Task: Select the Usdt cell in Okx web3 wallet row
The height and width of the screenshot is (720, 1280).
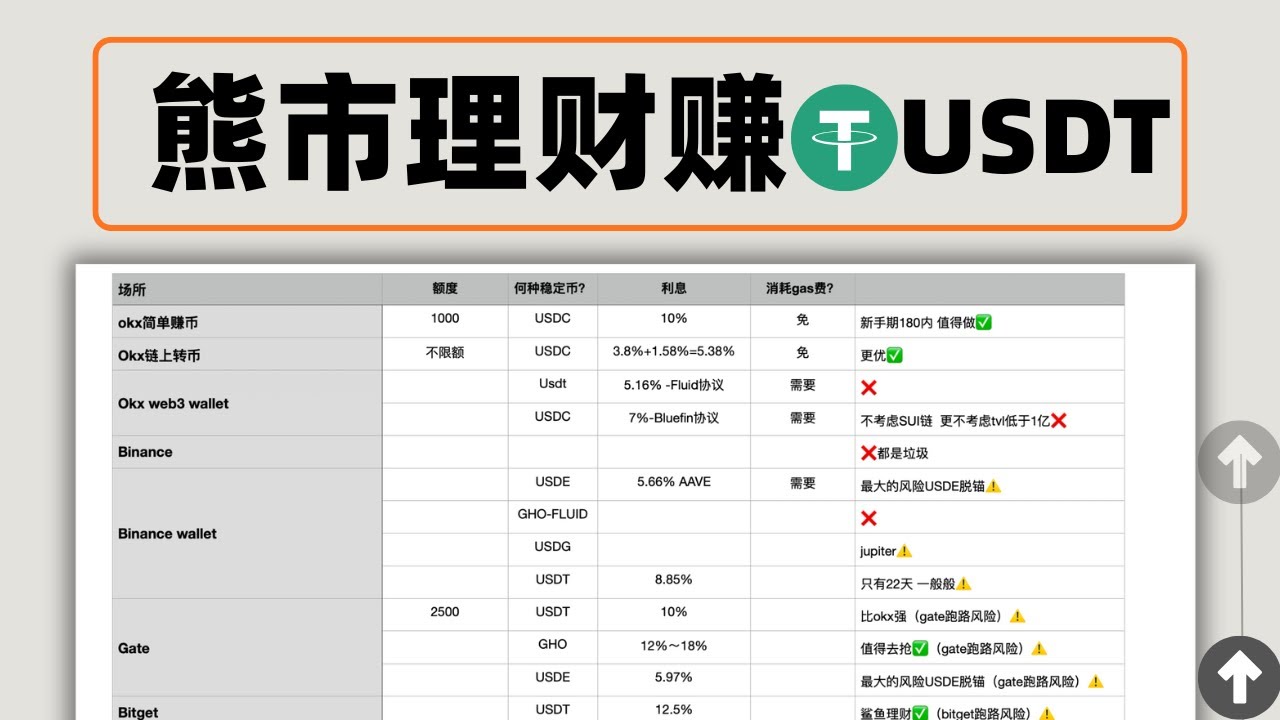Action: point(553,385)
